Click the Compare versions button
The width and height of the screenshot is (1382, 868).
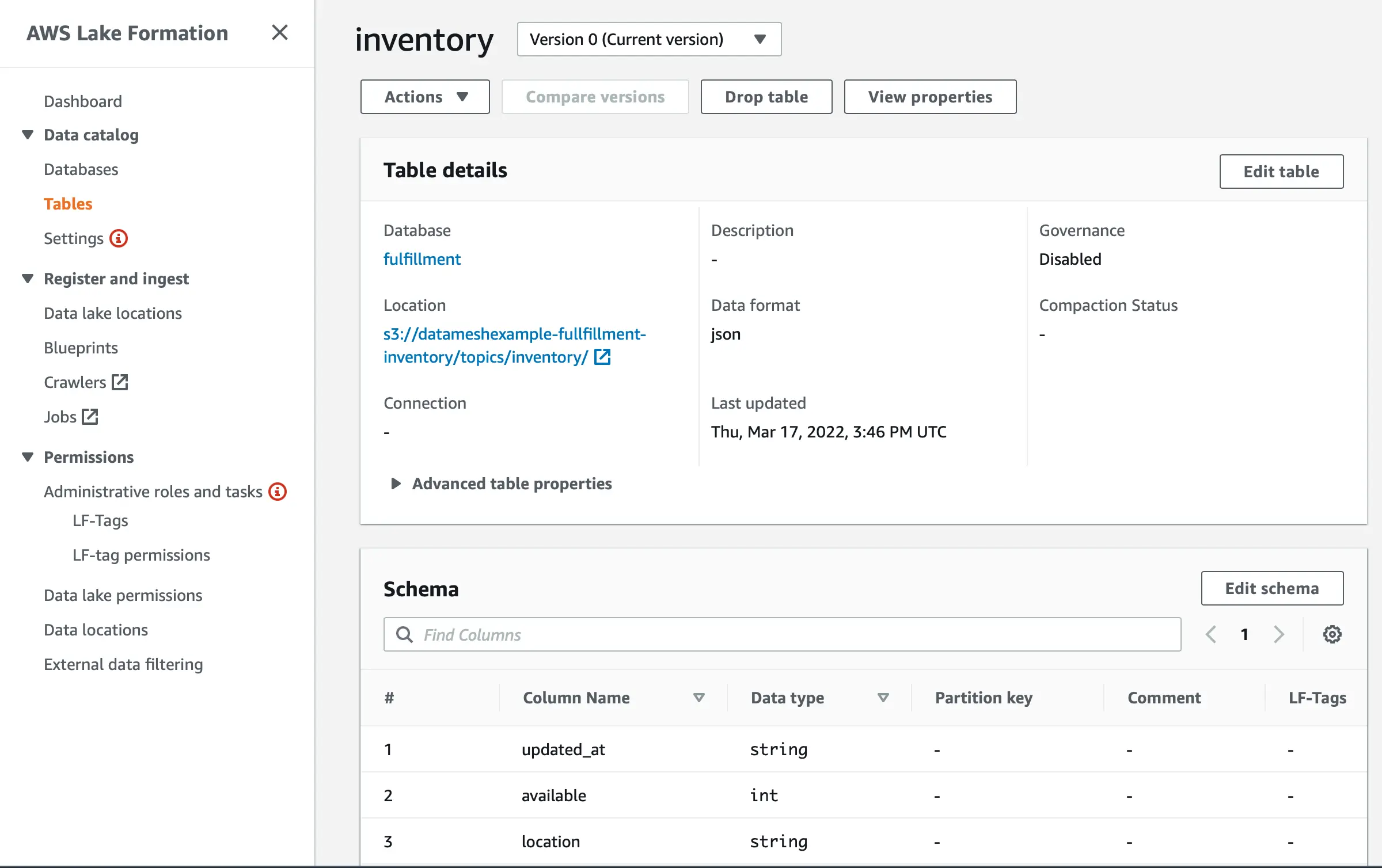tap(595, 97)
